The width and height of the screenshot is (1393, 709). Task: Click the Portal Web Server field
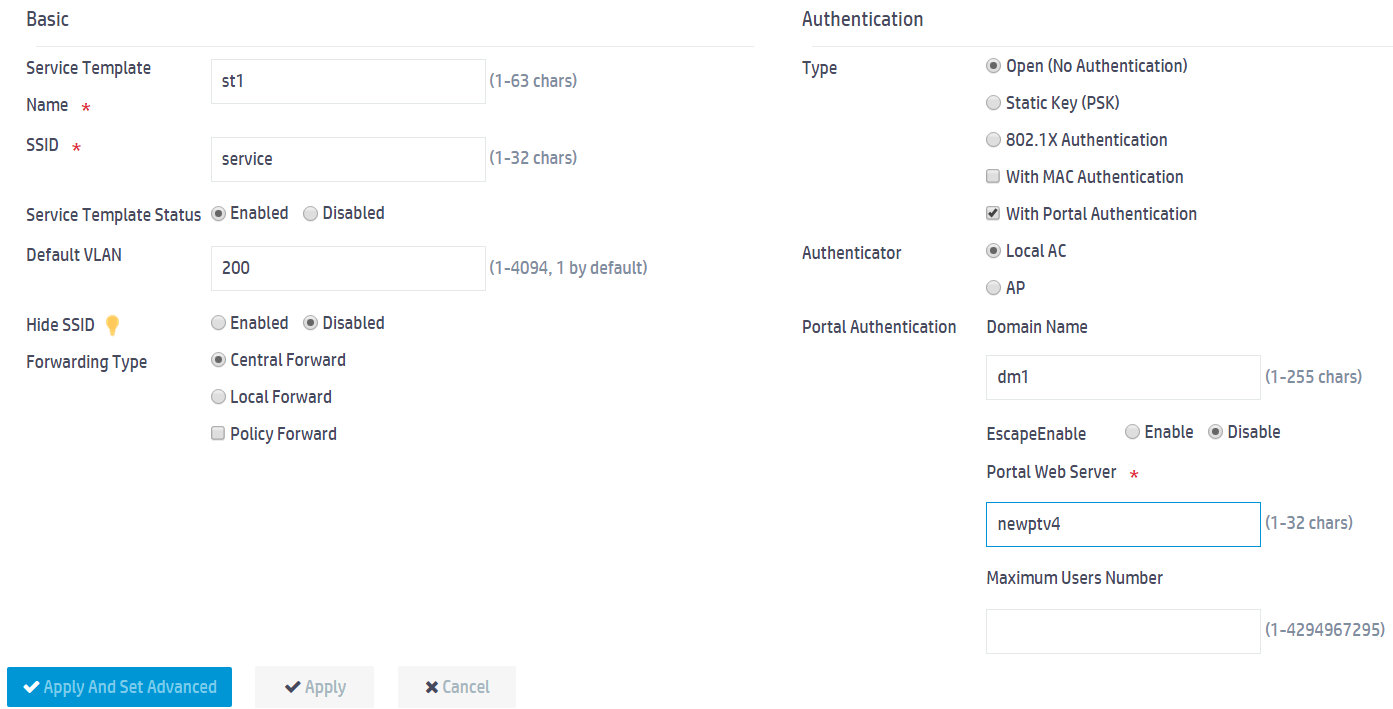pyautogui.click(x=1123, y=524)
